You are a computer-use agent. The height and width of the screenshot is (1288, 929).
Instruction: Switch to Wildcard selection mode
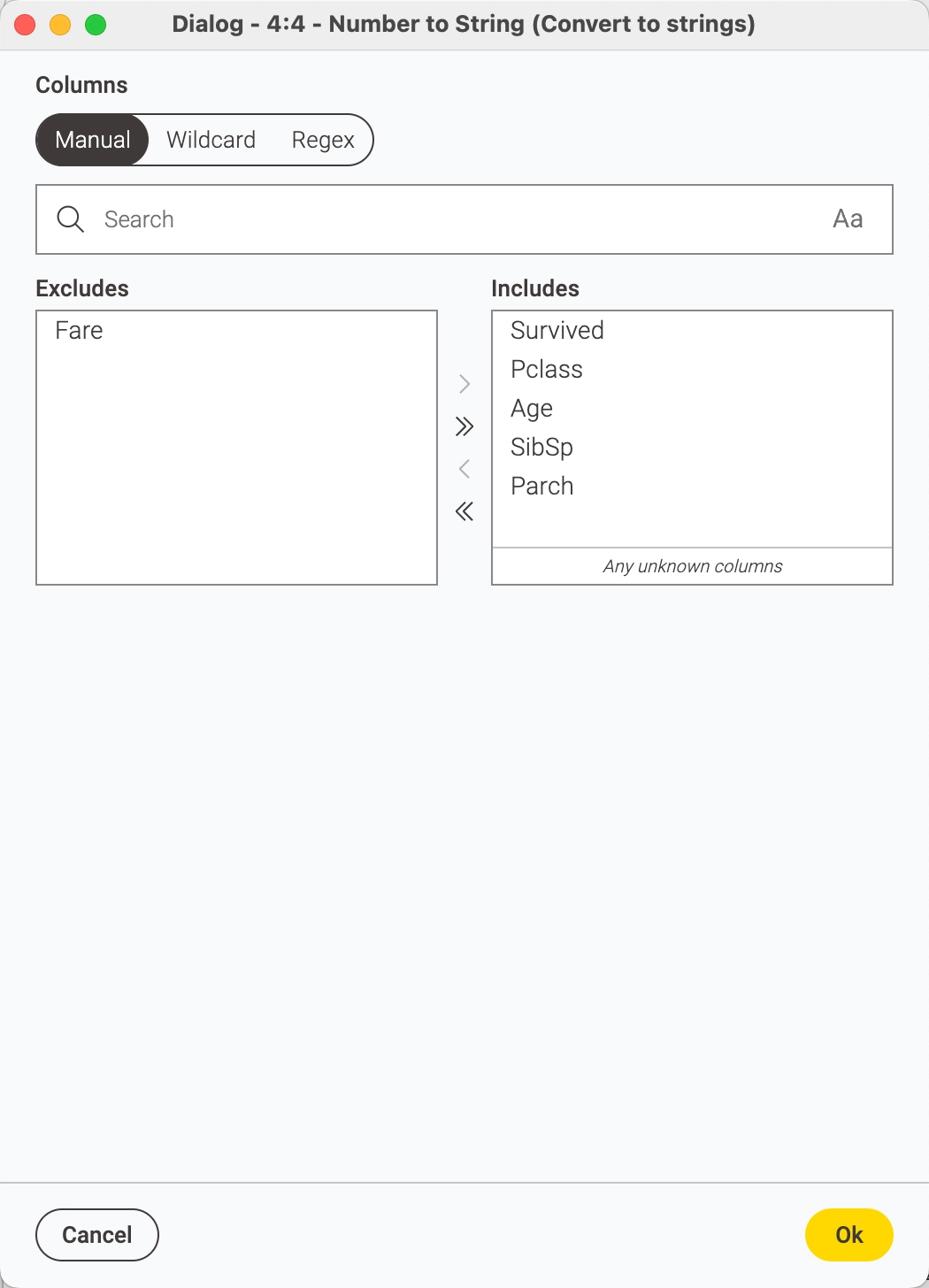[x=211, y=140]
